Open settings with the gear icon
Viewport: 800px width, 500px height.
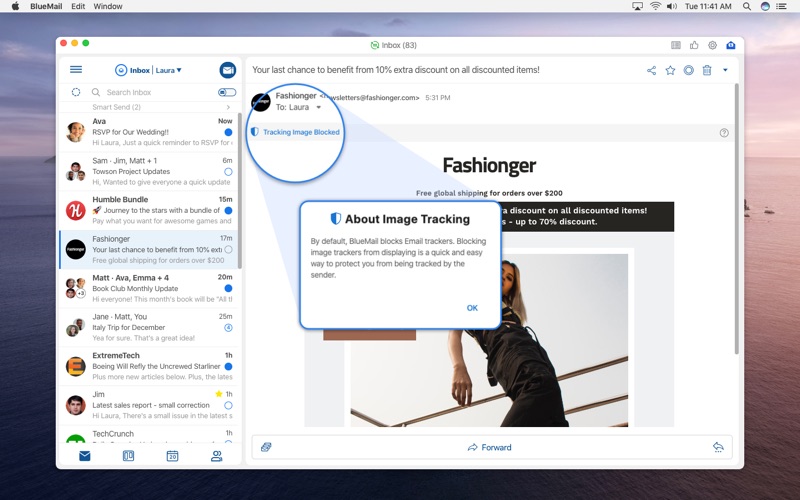coord(713,45)
